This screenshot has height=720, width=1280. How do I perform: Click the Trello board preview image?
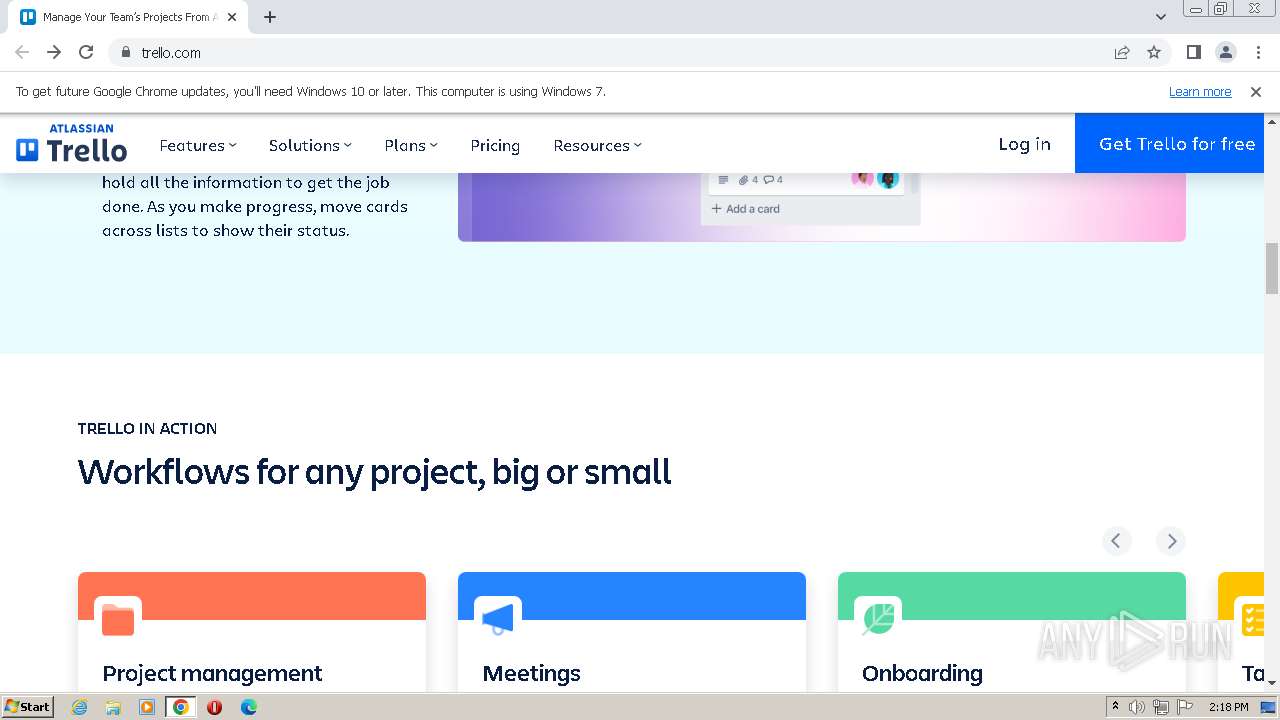(x=822, y=207)
